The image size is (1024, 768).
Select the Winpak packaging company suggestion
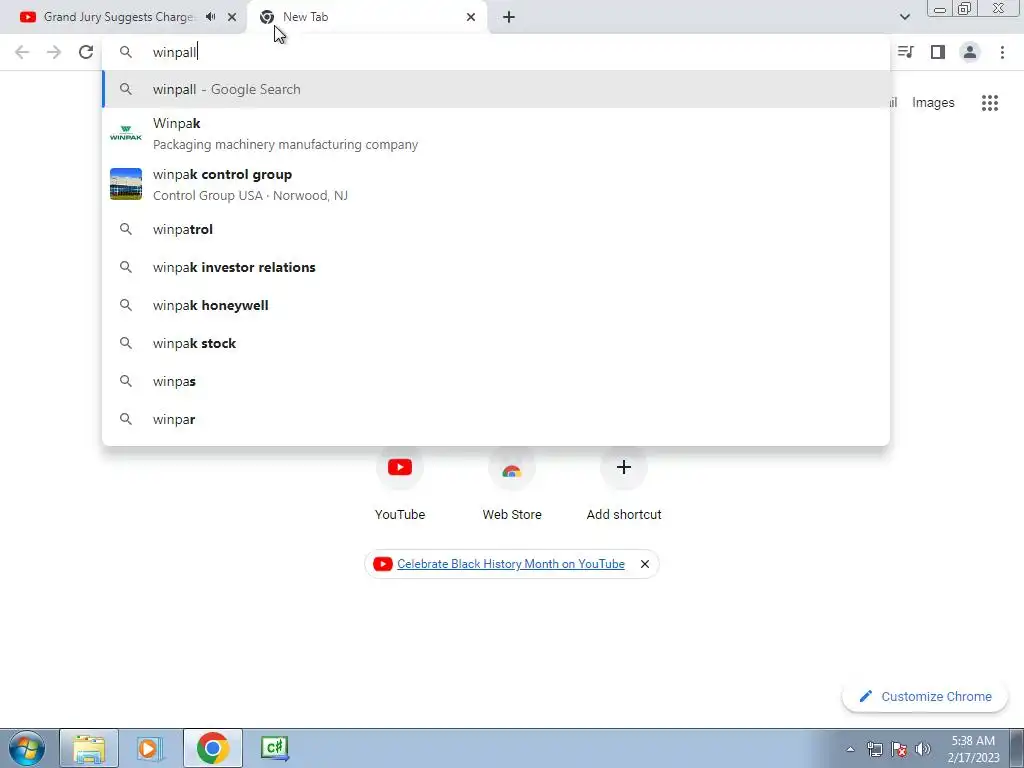[x=496, y=134]
